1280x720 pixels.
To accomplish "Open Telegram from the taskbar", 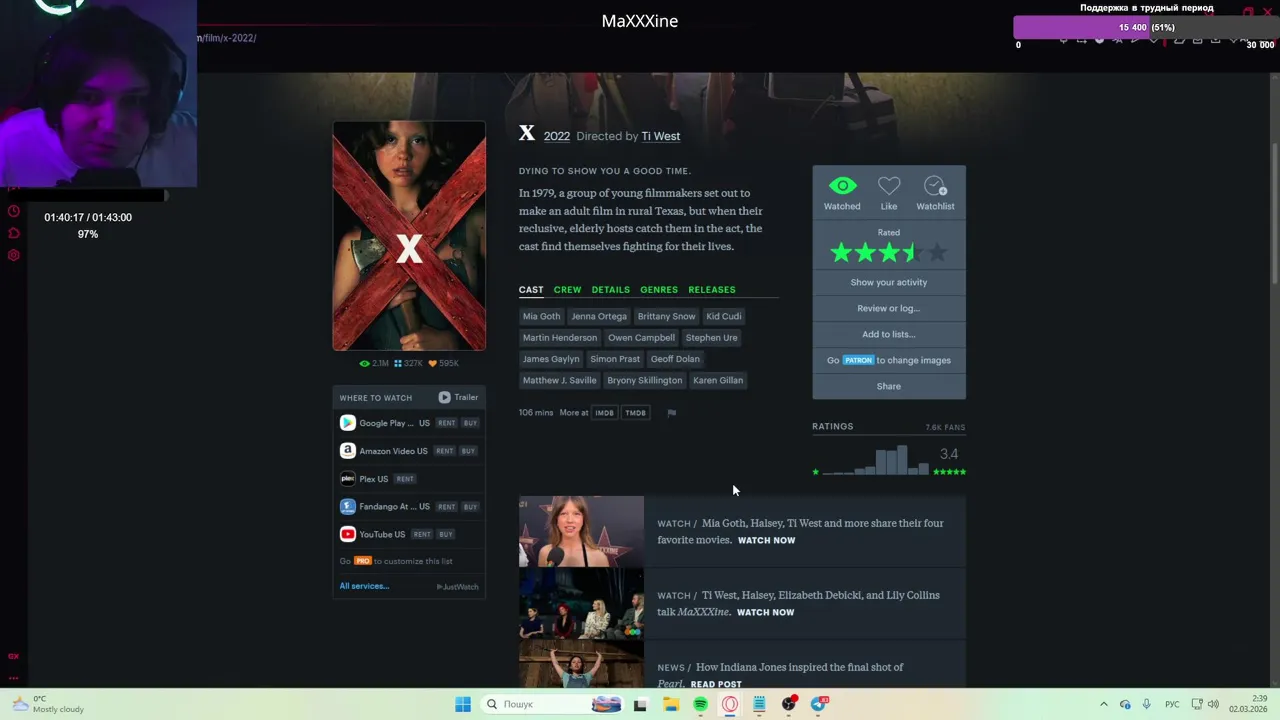I will [x=819, y=704].
